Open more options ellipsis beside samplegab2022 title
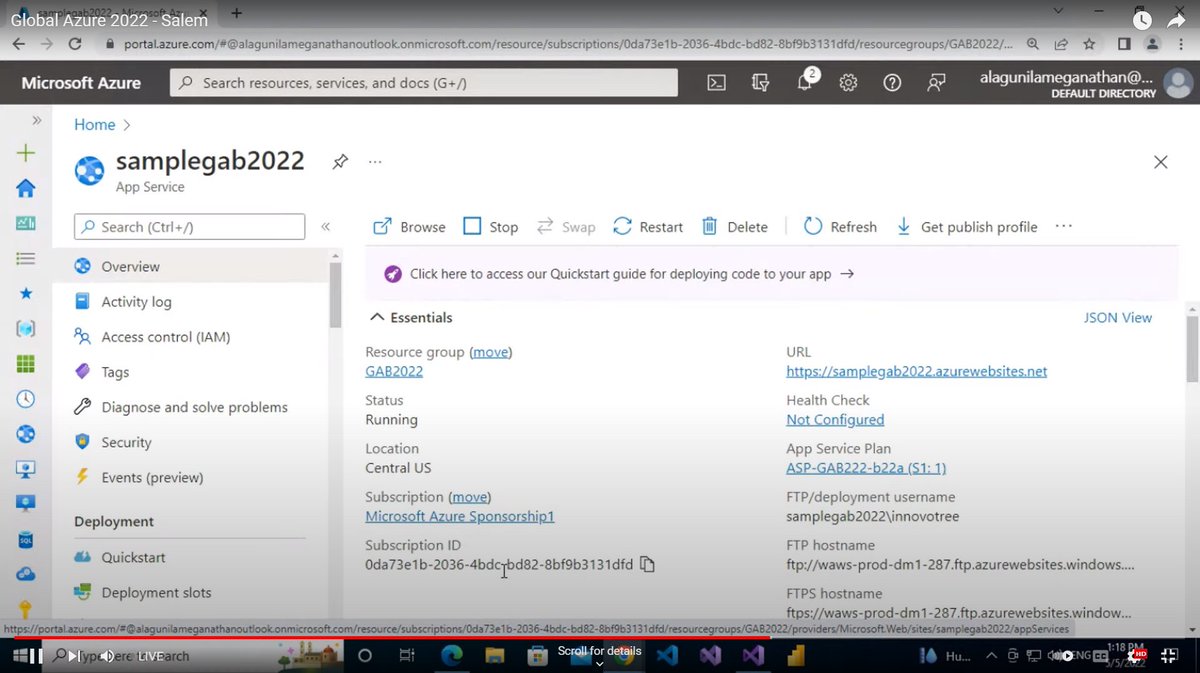 click(x=375, y=161)
